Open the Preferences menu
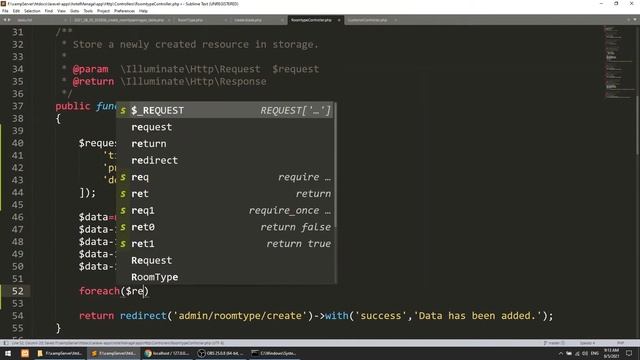 pyautogui.click(x=124, y=11)
